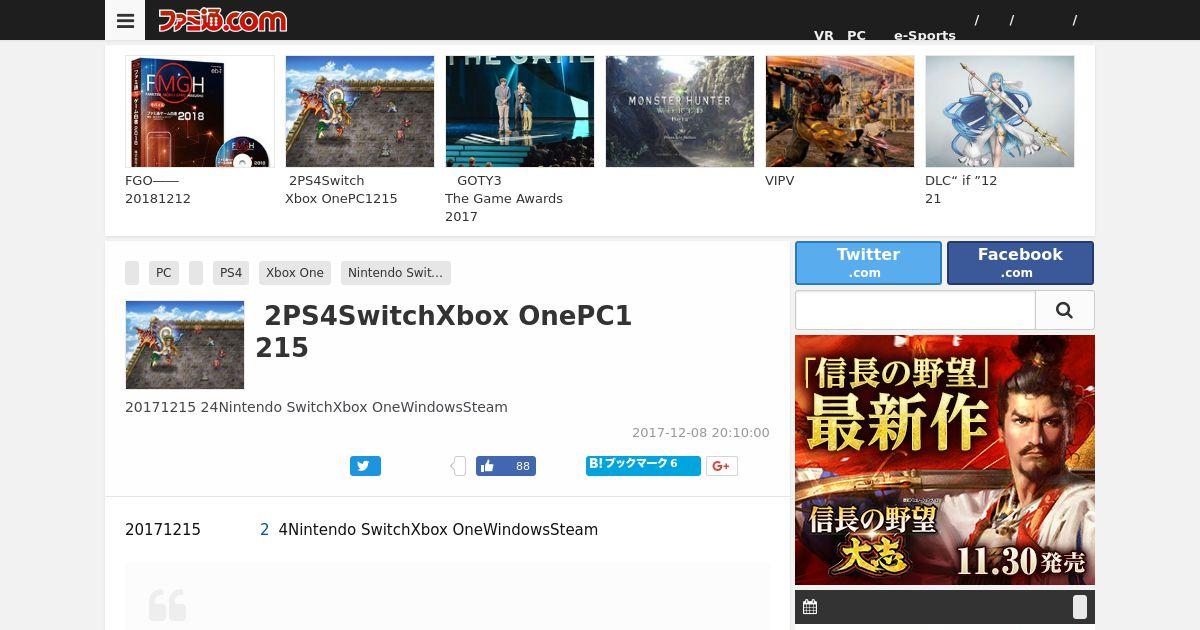Click the Nobunaga's Ambition advertisement banner
The width and height of the screenshot is (1200, 630).
(x=945, y=460)
